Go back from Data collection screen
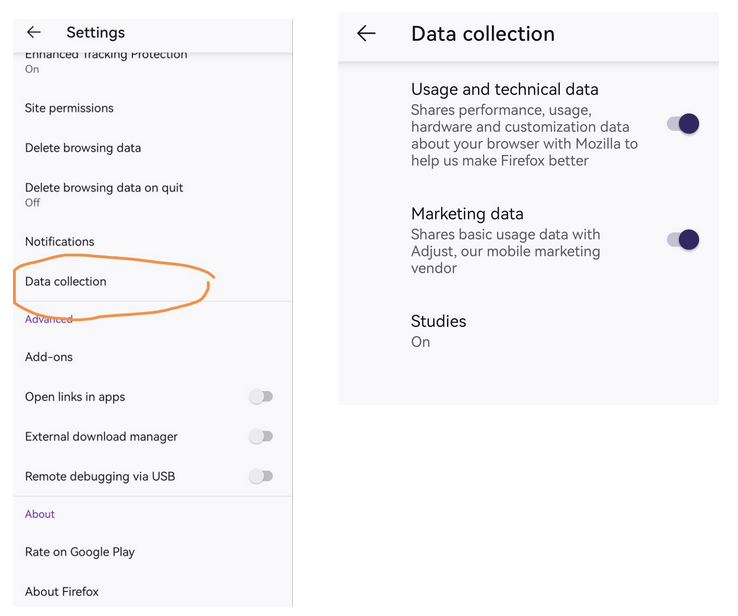The image size is (738, 616). [x=366, y=33]
